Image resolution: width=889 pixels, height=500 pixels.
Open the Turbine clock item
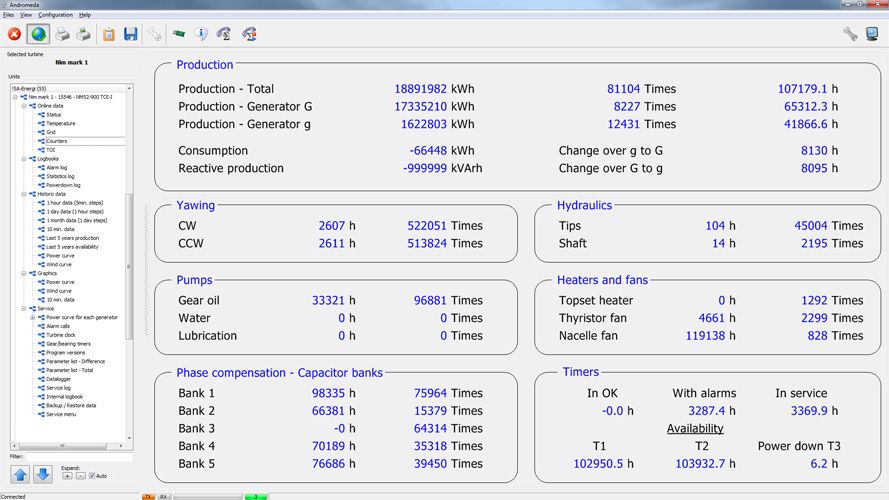pos(61,335)
